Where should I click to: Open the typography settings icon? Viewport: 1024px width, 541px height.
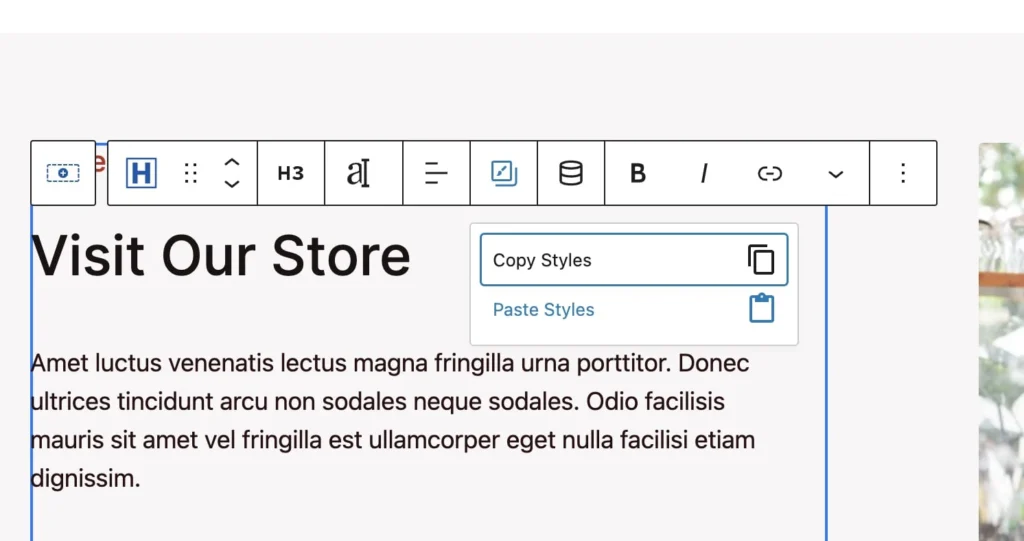tap(359, 173)
